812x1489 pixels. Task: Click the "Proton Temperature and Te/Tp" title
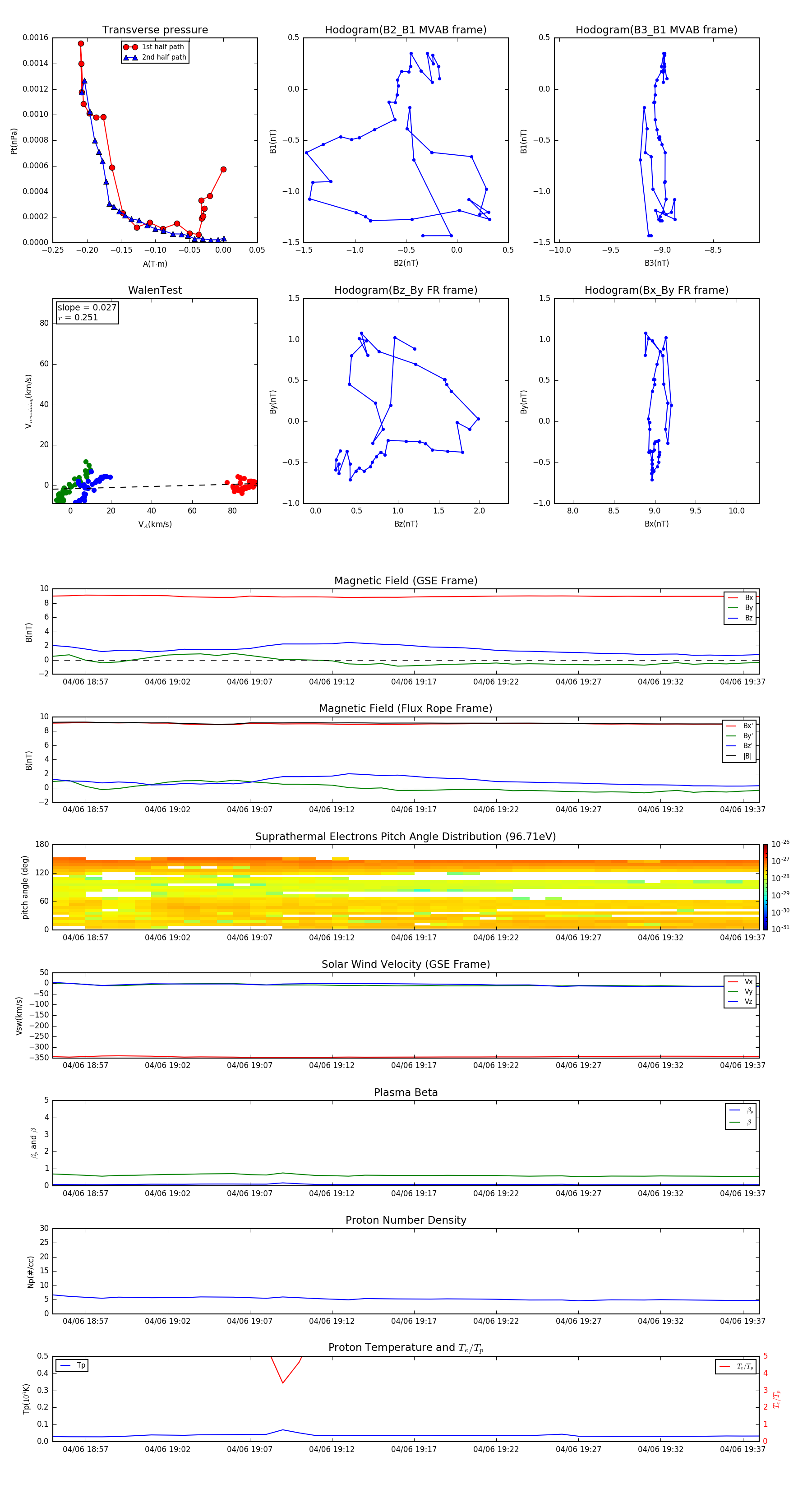click(406, 1347)
